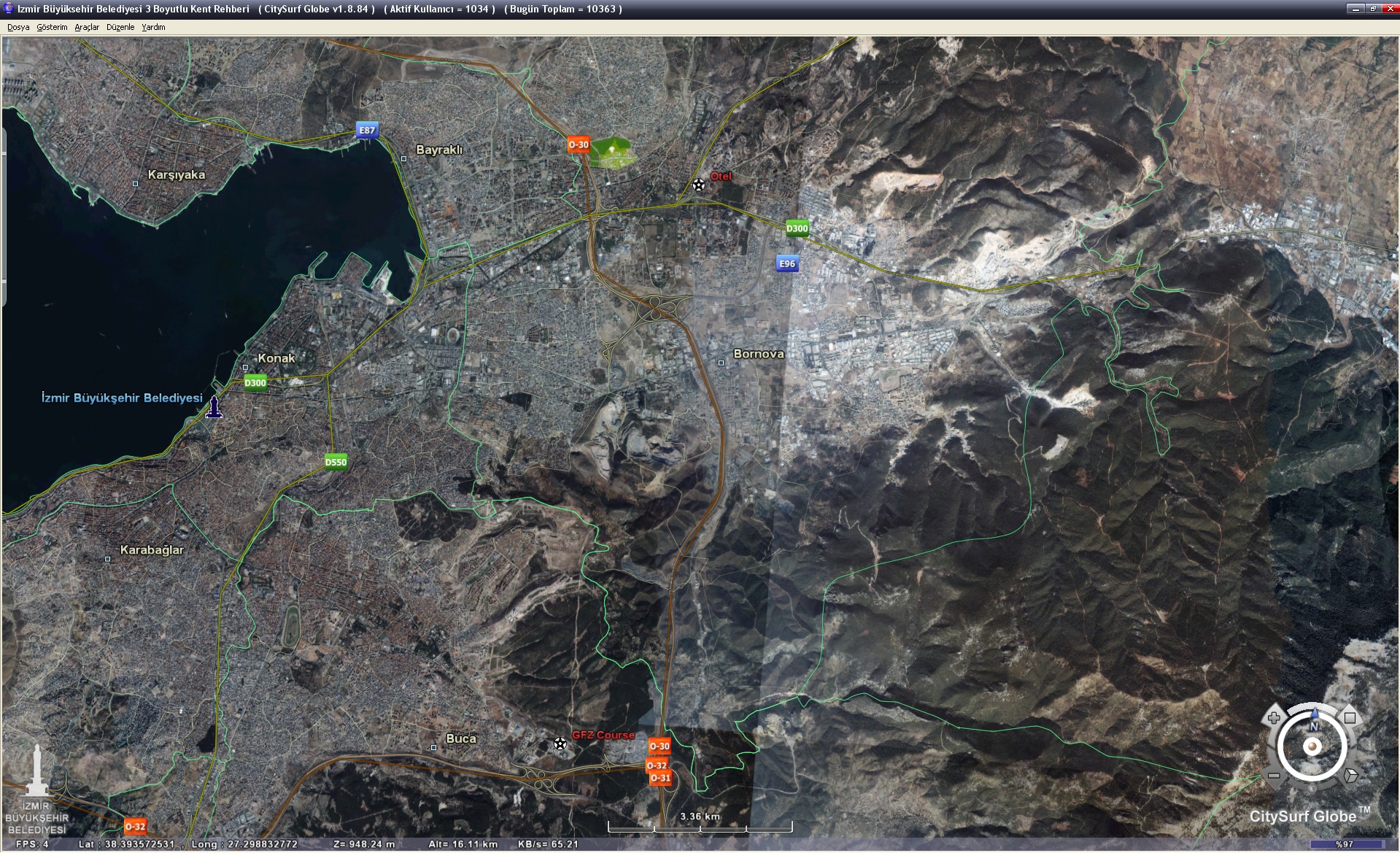Select the Karabağlar district label
Viewport: 1400px width, 853px height.
[x=152, y=550]
